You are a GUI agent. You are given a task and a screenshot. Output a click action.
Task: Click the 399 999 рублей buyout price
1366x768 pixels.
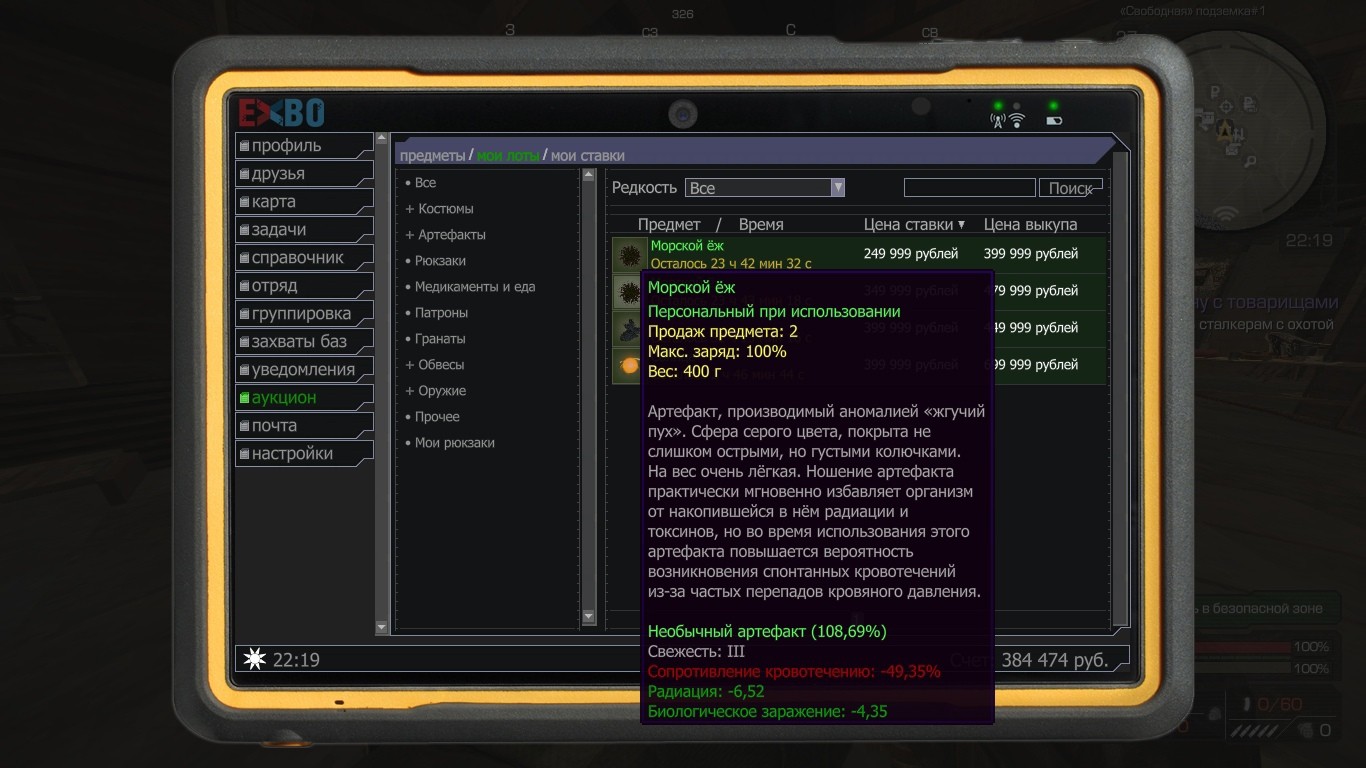tap(1031, 254)
